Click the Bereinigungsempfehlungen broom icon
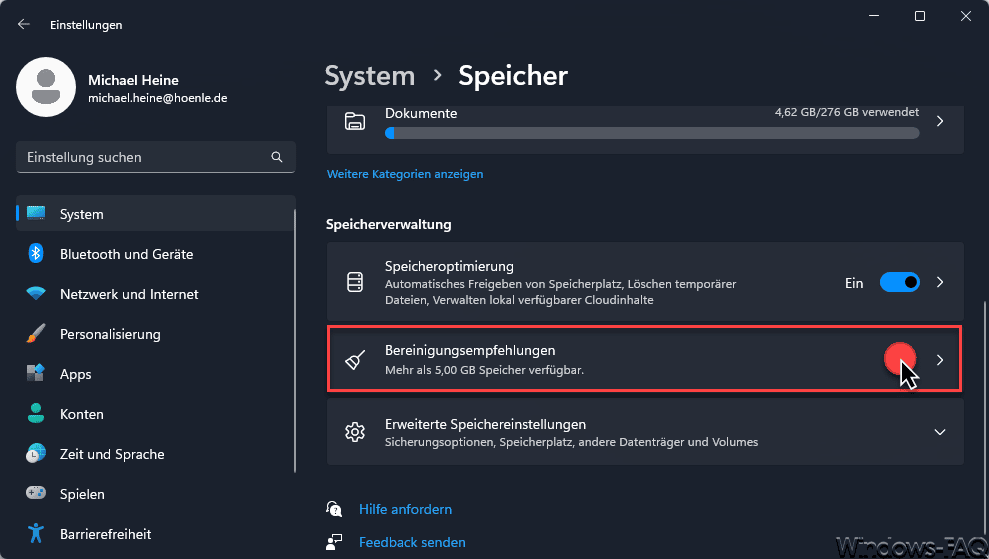 tap(355, 360)
